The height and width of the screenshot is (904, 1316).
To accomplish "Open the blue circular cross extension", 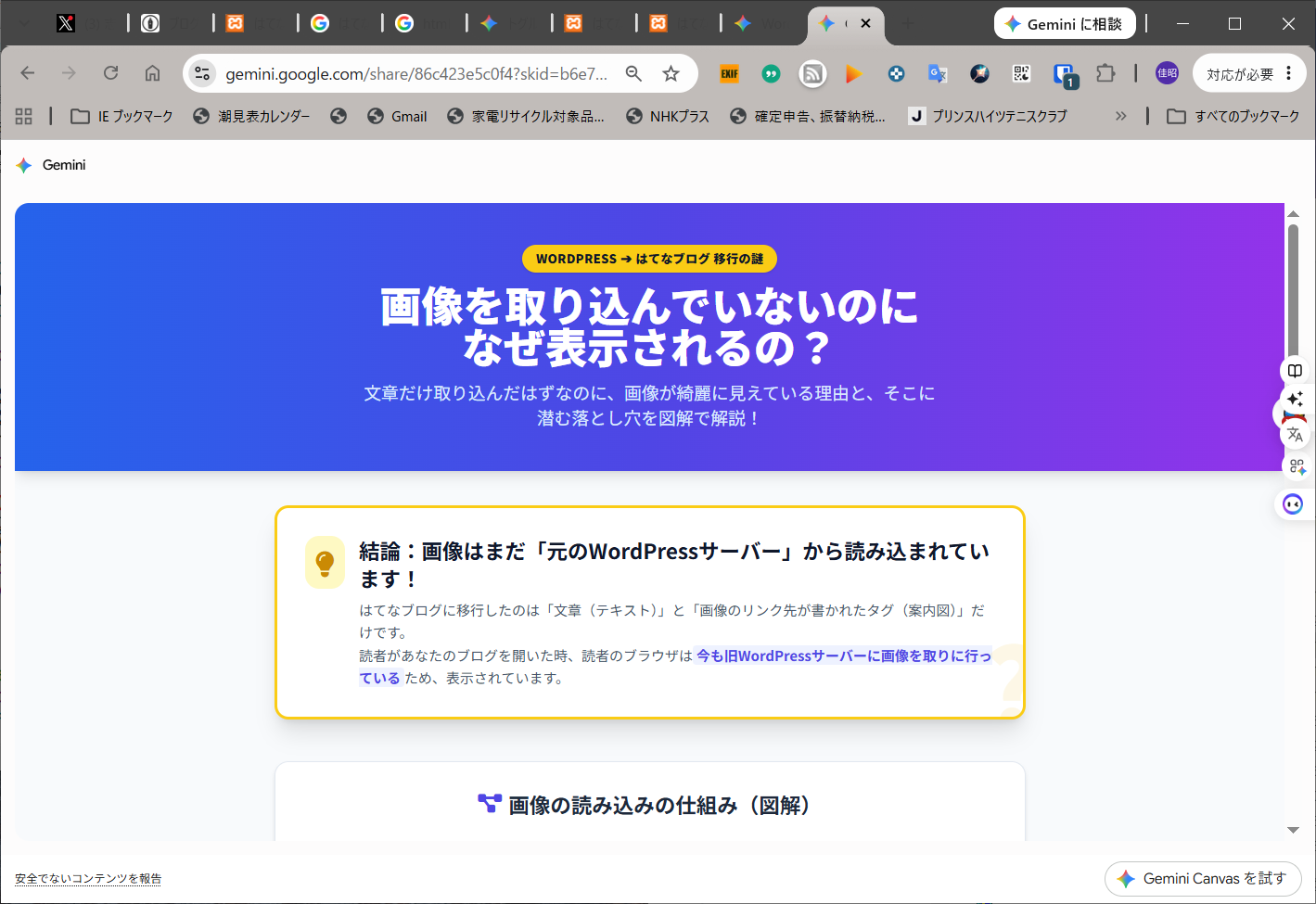I will 896,73.
